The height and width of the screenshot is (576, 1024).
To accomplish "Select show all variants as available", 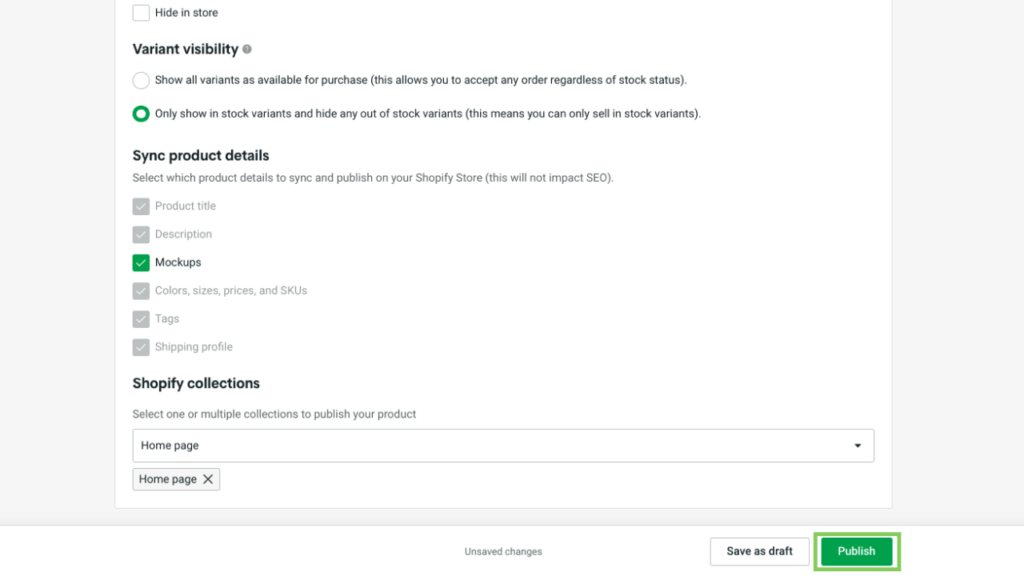I will click(x=140, y=80).
